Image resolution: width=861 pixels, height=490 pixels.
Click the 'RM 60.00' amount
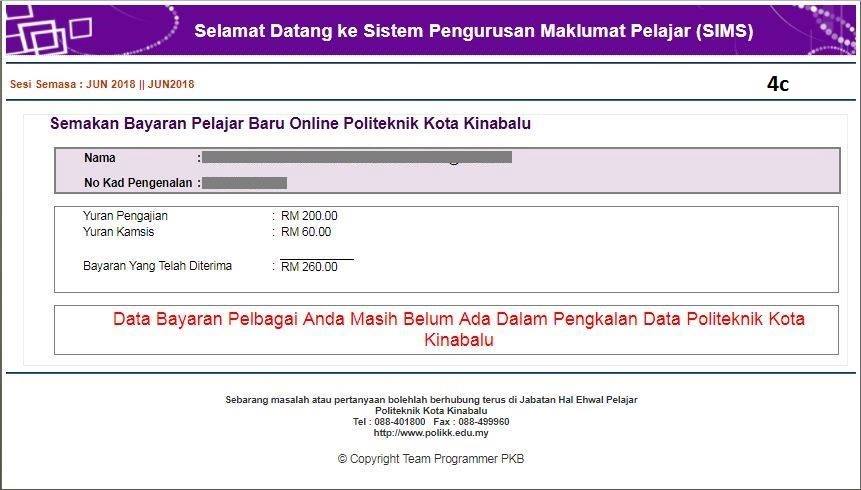(306, 232)
